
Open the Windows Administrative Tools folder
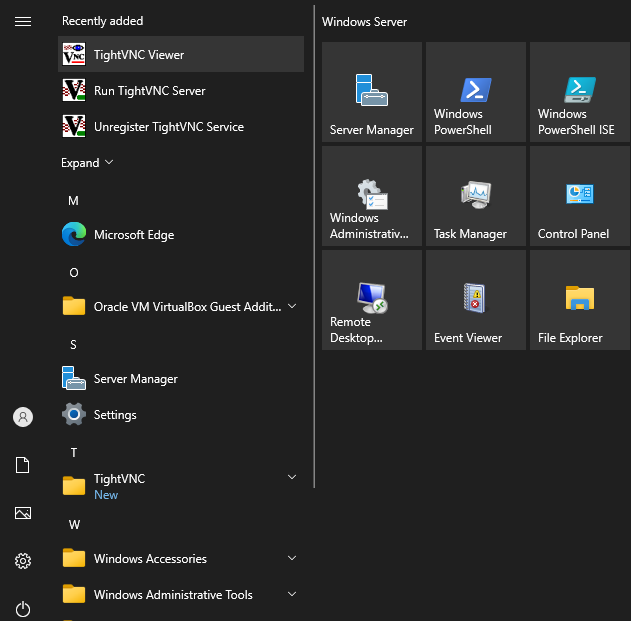tap(181, 594)
